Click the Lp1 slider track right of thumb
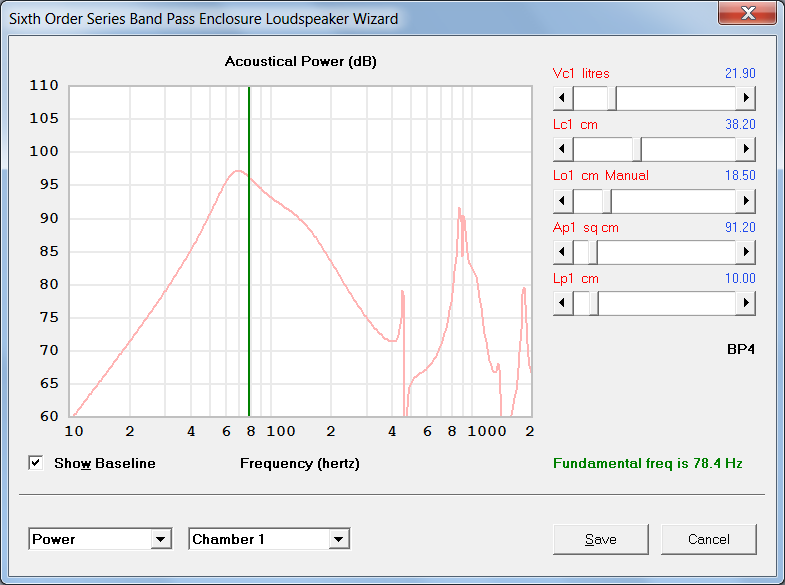The width and height of the screenshot is (785, 585). point(667,303)
